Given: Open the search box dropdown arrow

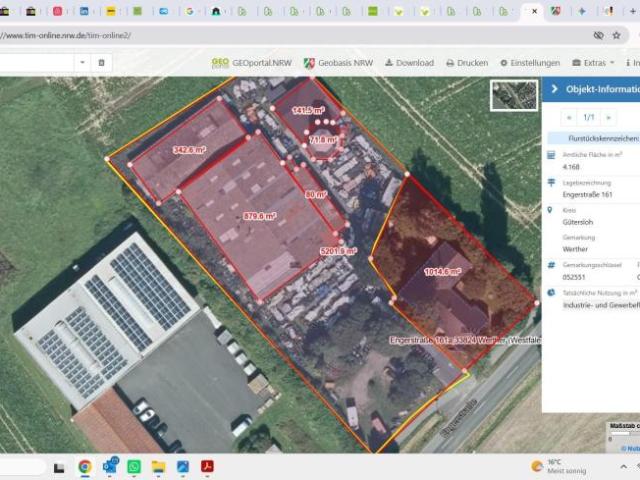Looking at the screenshot, I should (82, 62).
